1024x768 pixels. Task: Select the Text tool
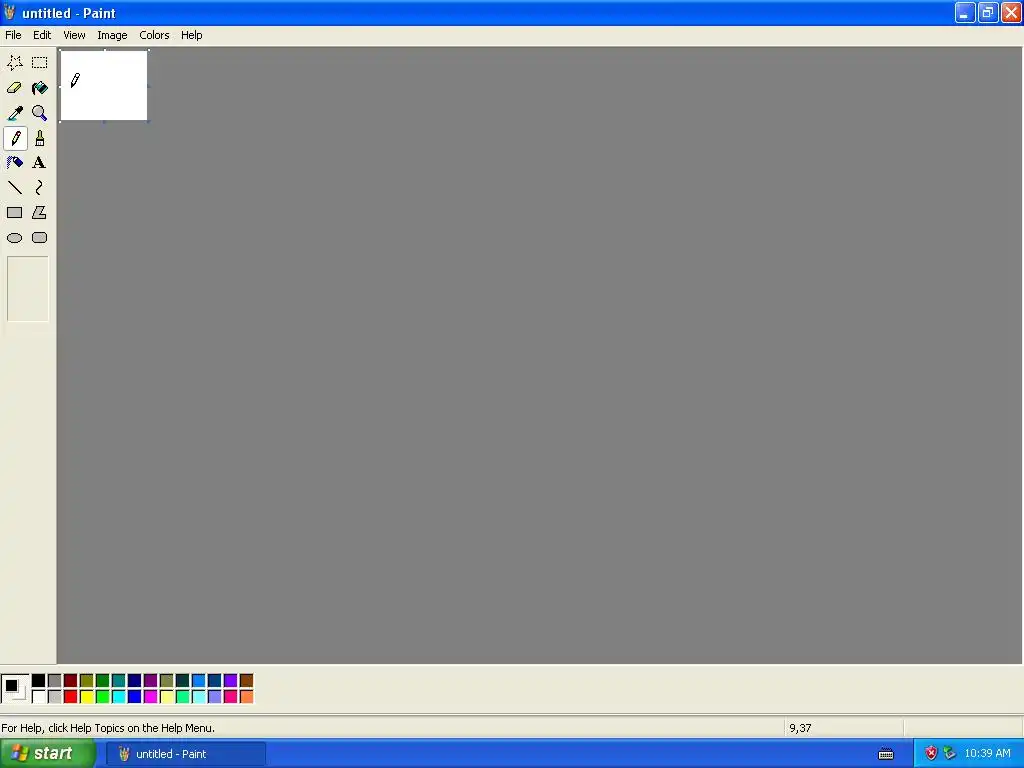[x=40, y=163]
